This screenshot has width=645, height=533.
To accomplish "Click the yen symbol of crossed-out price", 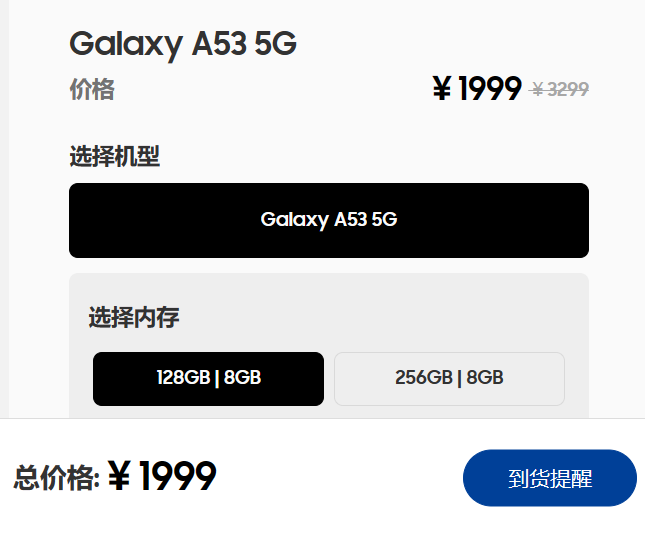I will point(538,90).
